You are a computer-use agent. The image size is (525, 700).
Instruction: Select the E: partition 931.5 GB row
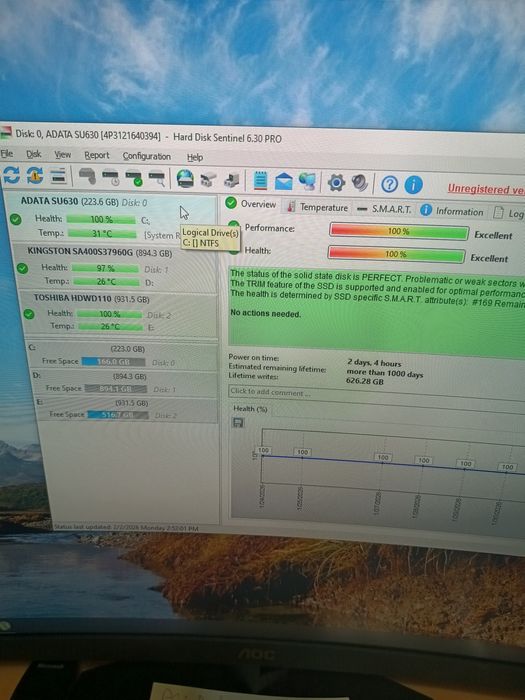pyautogui.click(x=126, y=409)
